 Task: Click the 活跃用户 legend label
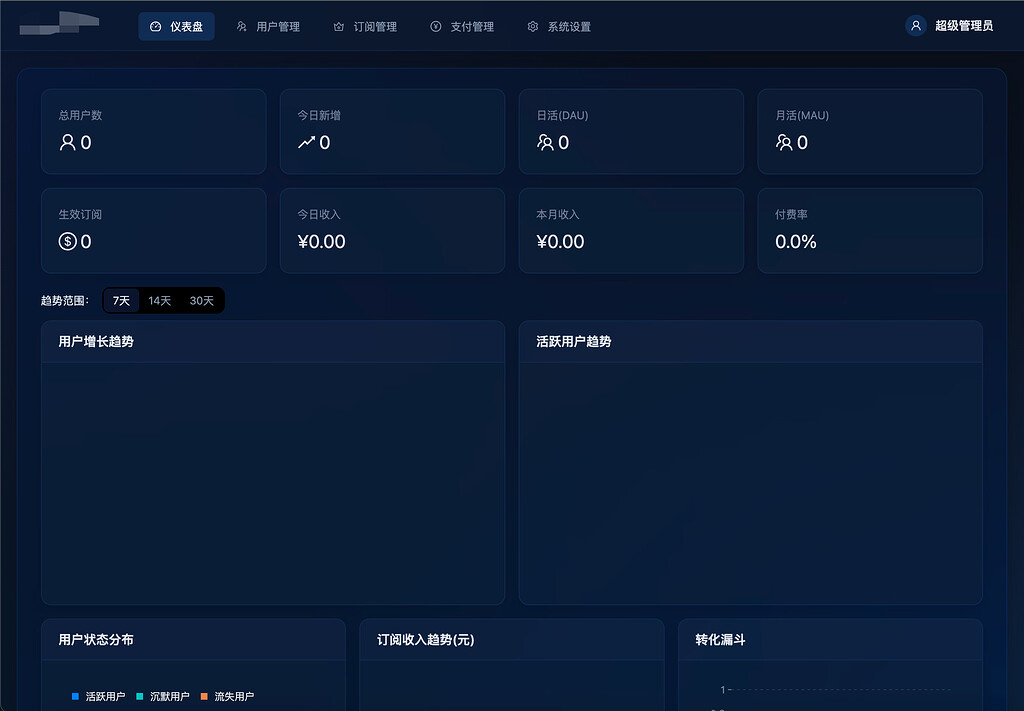pos(105,697)
